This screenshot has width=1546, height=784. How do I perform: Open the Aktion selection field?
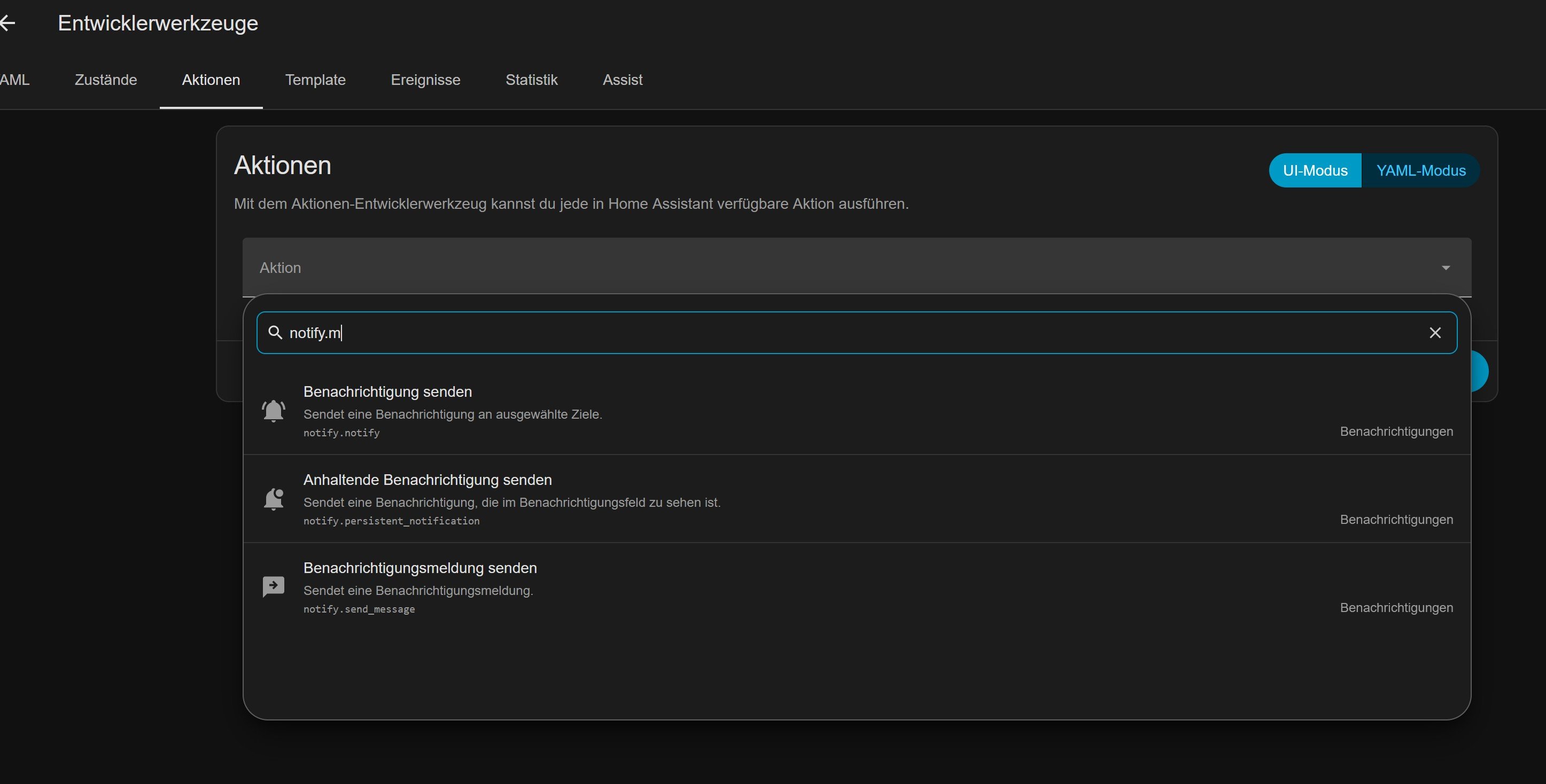(857, 268)
